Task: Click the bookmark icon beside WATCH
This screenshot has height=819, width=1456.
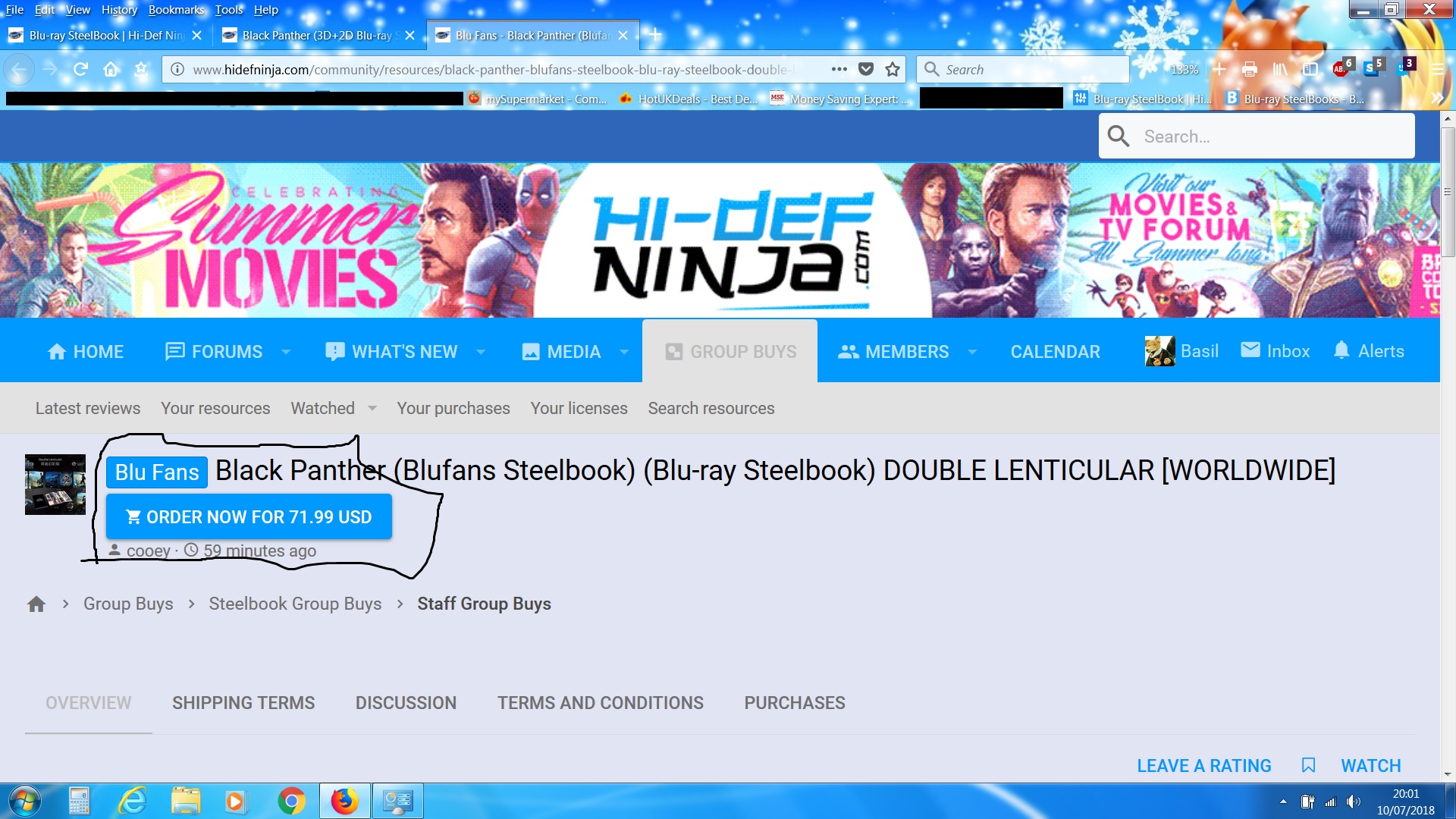Action: 1308,765
